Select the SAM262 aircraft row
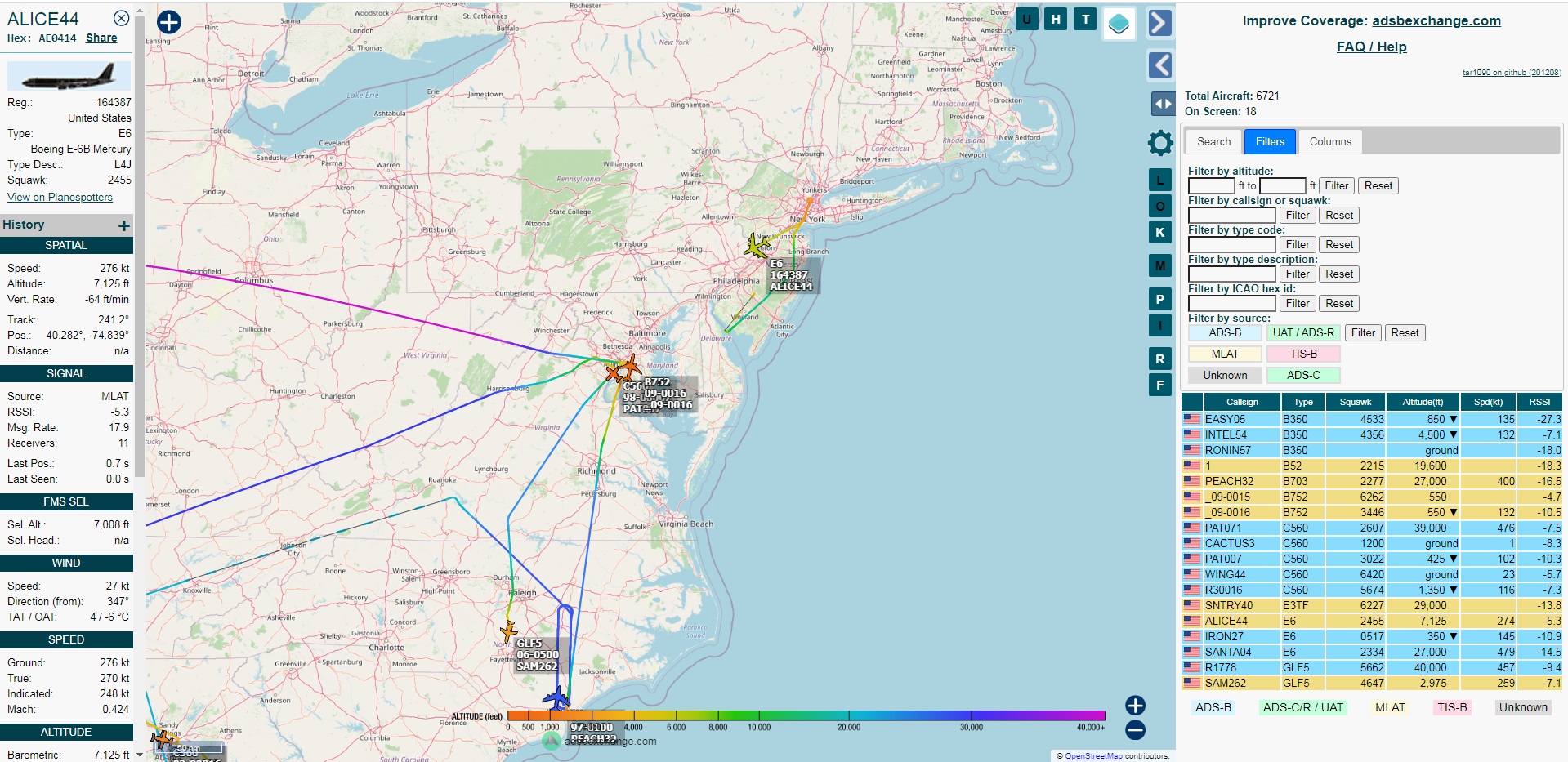The width and height of the screenshot is (1568, 762). 1372,683
